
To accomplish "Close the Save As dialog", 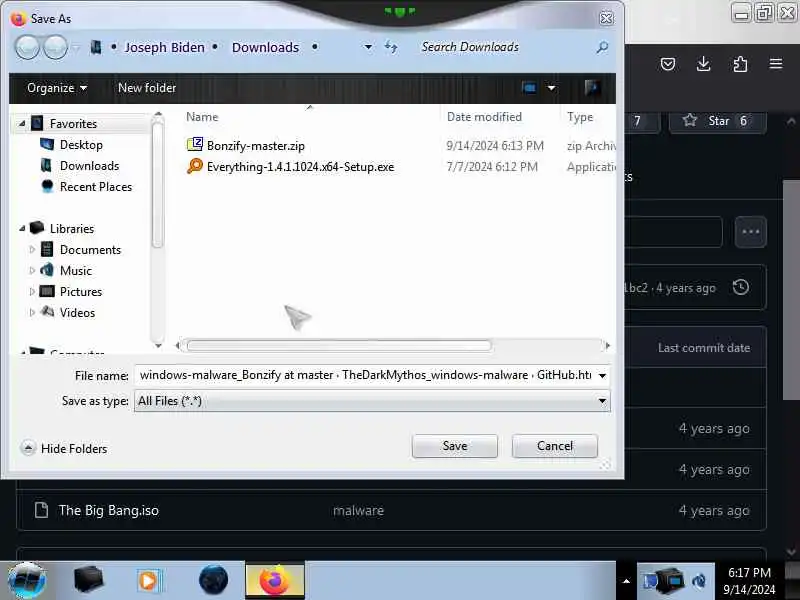I will point(606,18).
